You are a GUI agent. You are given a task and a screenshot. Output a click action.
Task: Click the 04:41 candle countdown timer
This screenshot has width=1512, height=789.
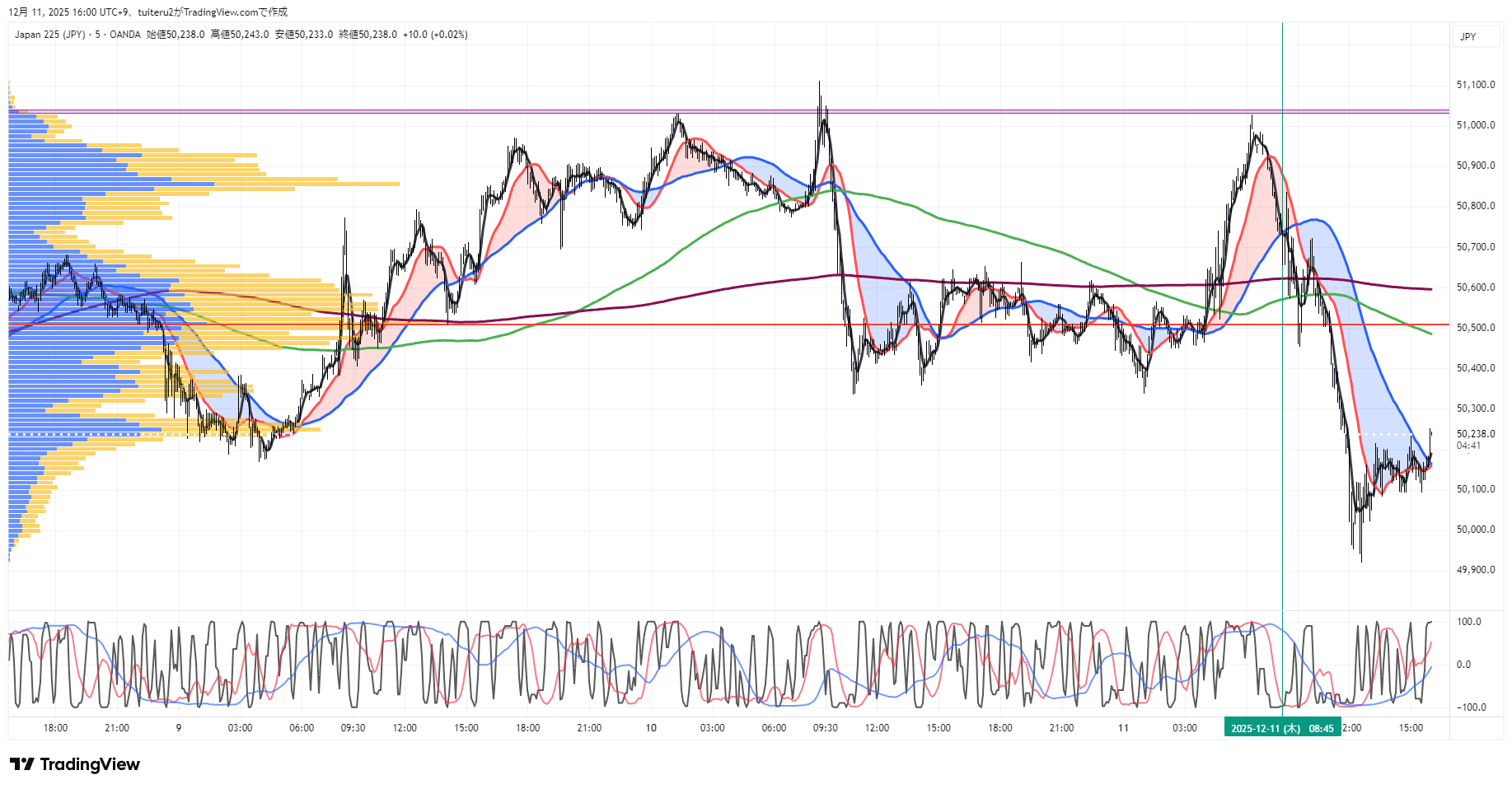pos(1468,446)
